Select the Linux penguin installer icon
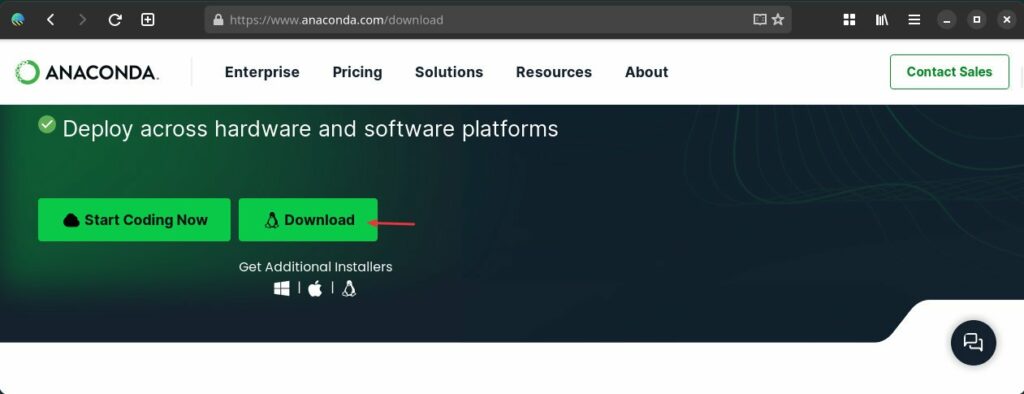Viewport: 1024px width, 394px height. tap(349, 288)
